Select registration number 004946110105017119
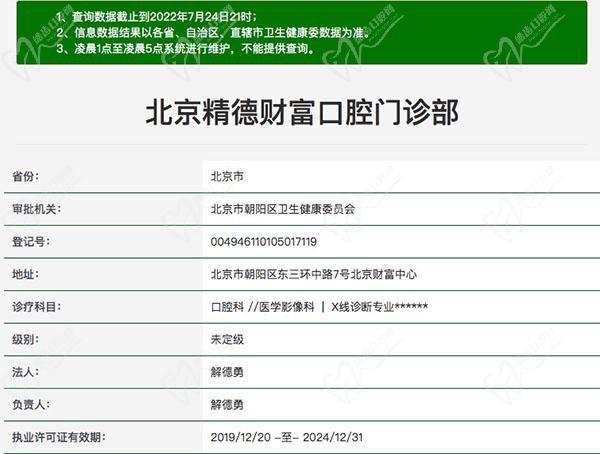The width and height of the screenshot is (600, 454). pos(264,242)
